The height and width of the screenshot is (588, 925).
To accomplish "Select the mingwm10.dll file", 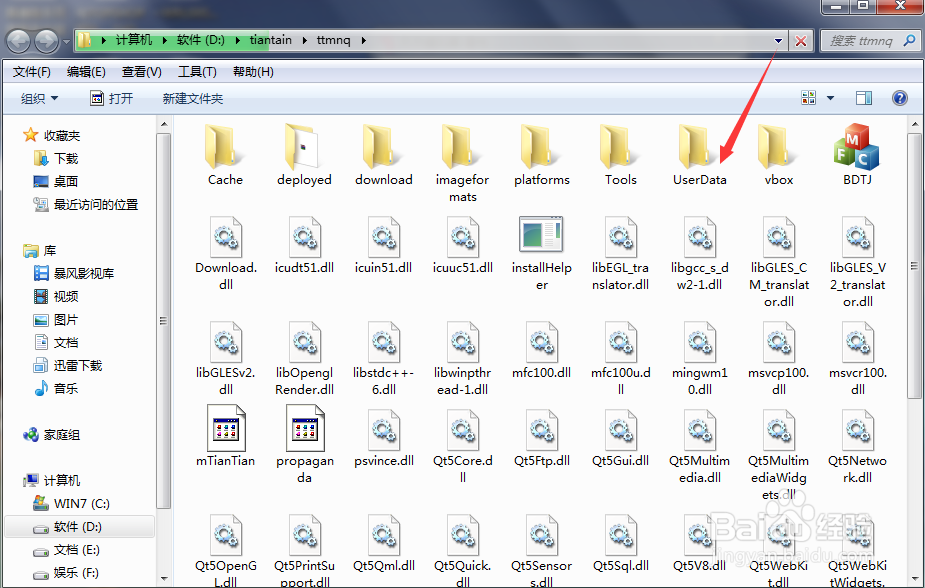I will [700, 359].
